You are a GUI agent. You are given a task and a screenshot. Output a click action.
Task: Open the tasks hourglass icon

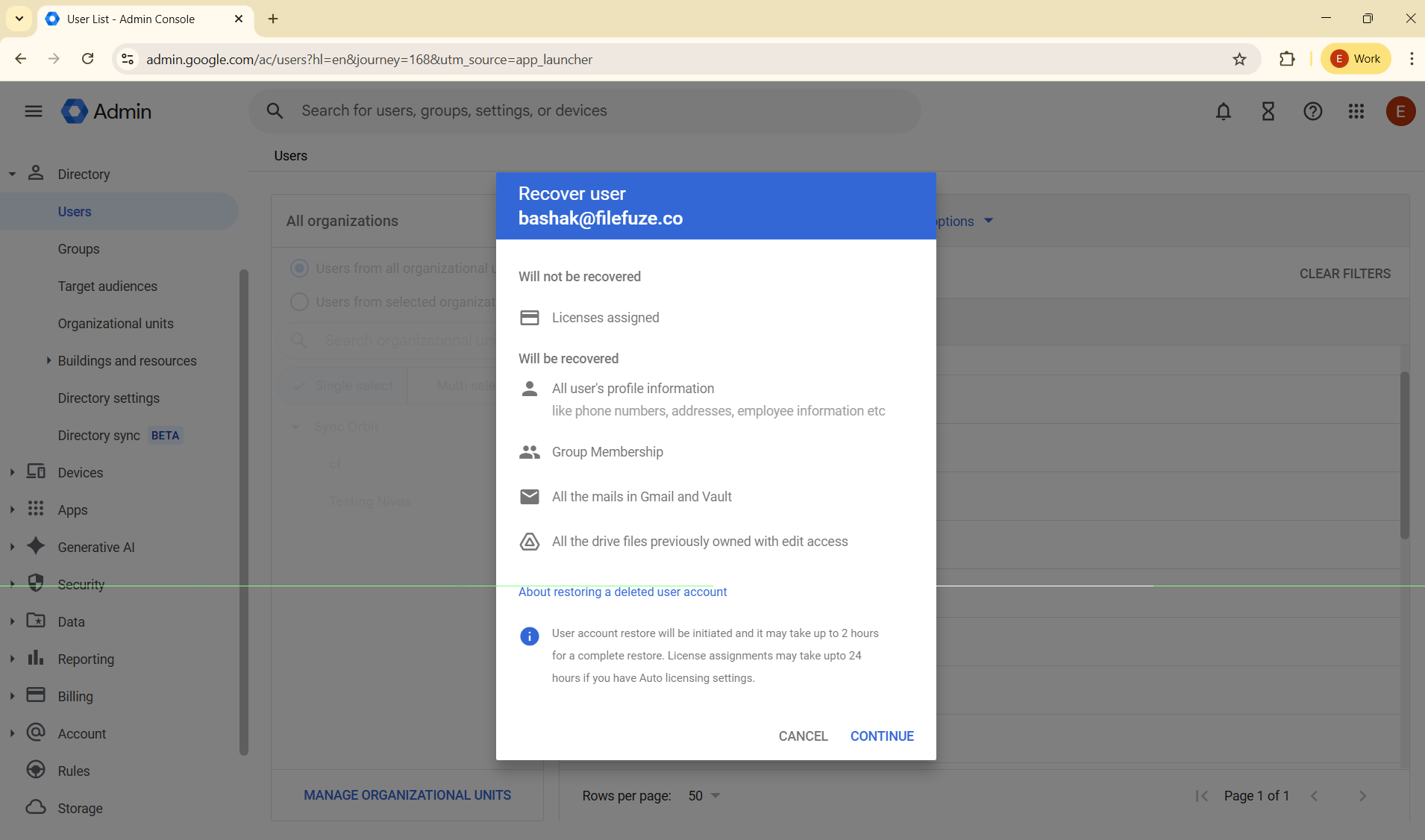(1268, 111)
